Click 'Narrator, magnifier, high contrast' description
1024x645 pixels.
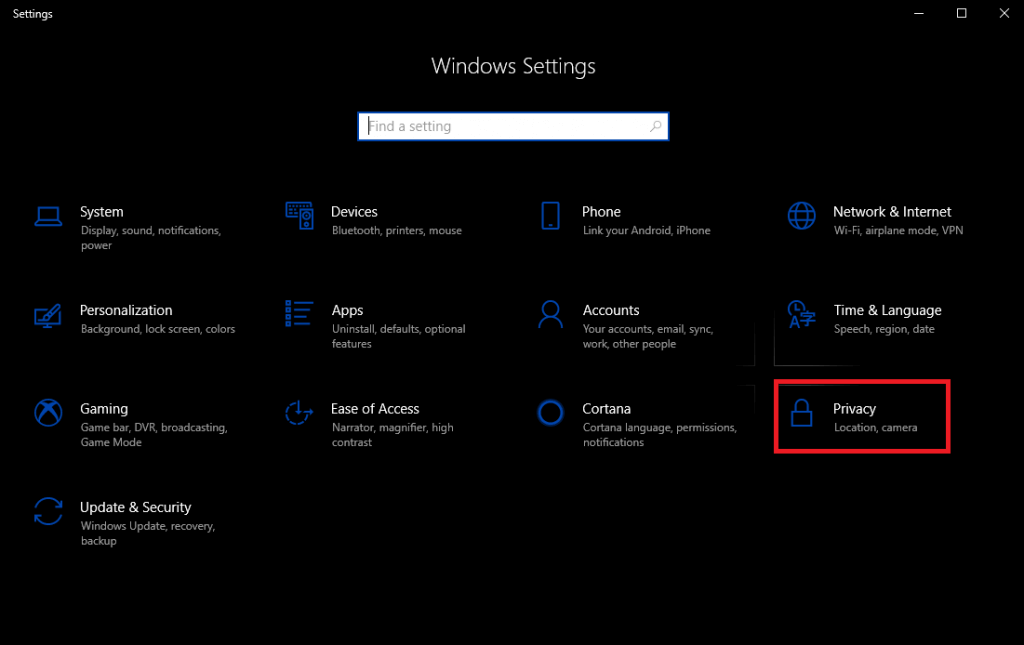(x=392, y=435)
